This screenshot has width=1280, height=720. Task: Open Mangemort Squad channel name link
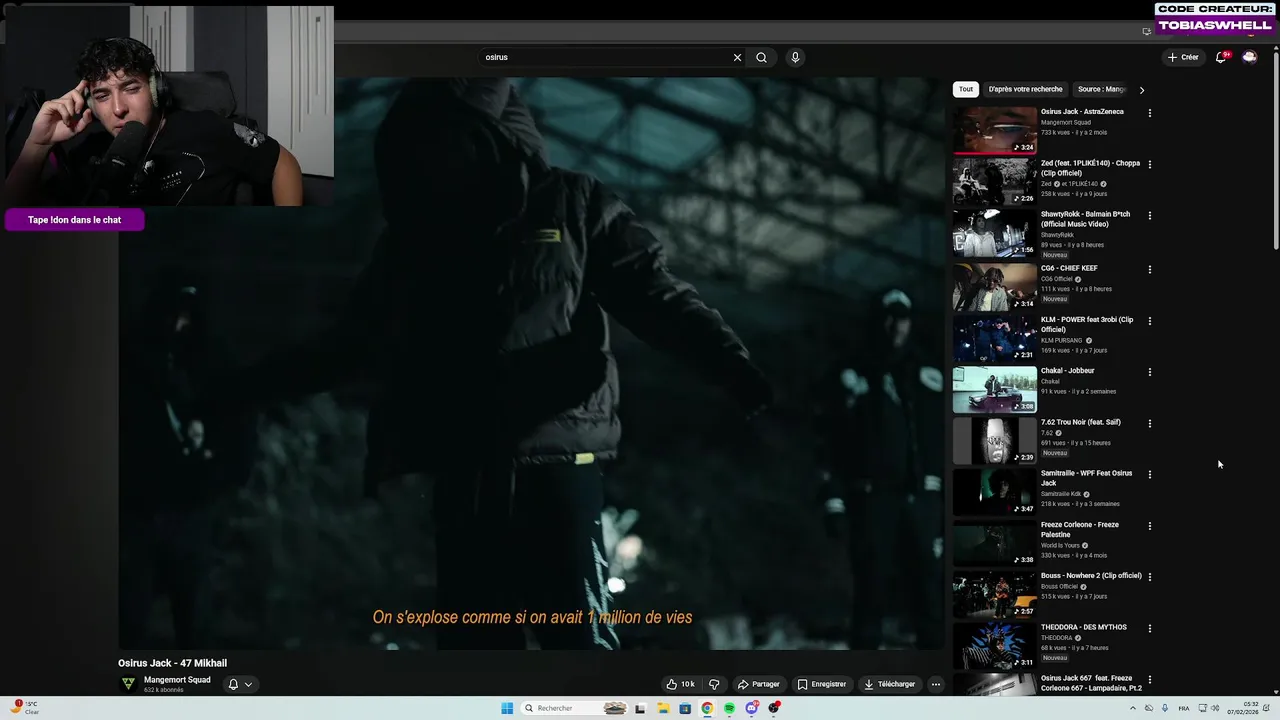pyautogui.click(x=177, y=680)
